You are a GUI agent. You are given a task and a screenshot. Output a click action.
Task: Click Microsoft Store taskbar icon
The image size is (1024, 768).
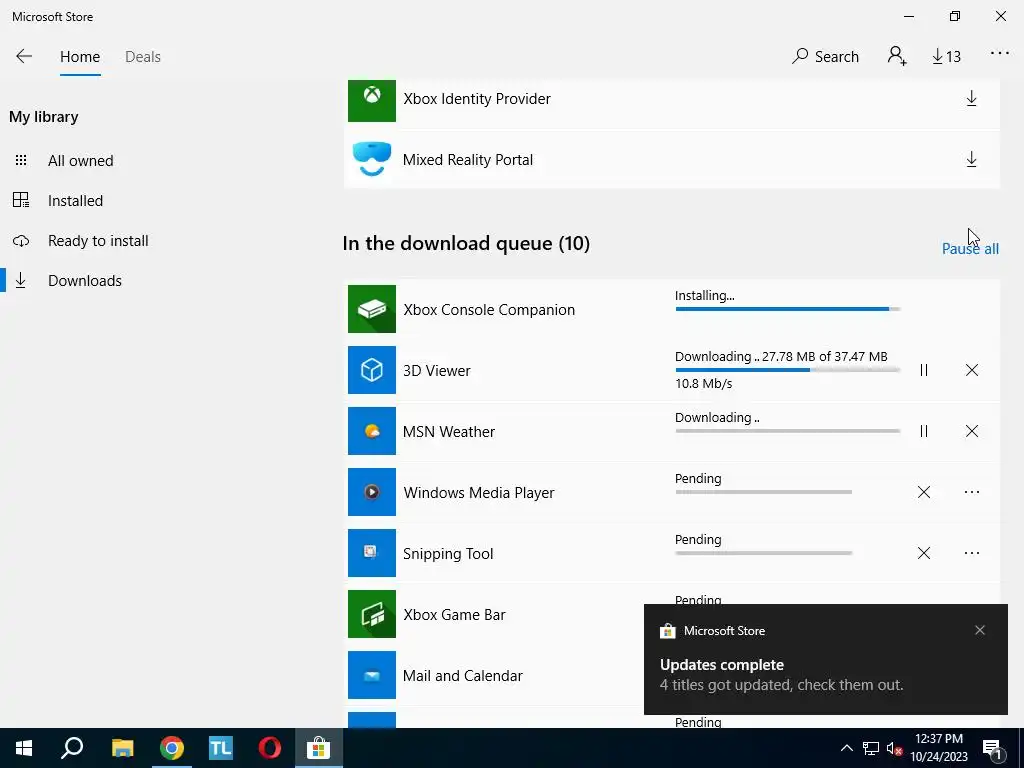tap(319, 748)
